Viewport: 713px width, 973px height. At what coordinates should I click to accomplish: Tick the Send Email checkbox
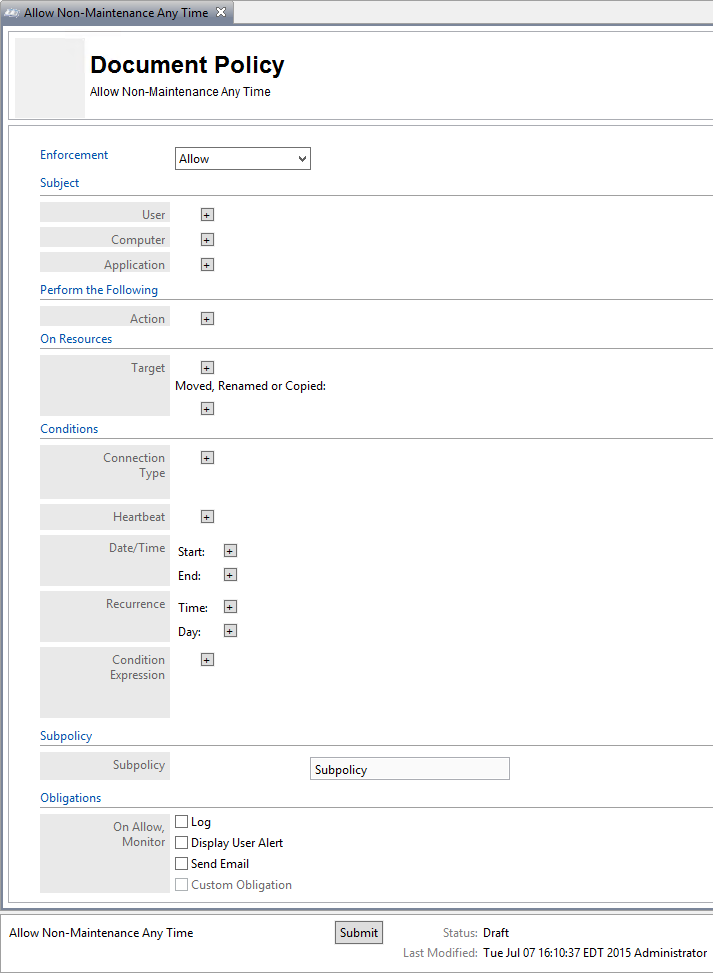click(181, 863)
